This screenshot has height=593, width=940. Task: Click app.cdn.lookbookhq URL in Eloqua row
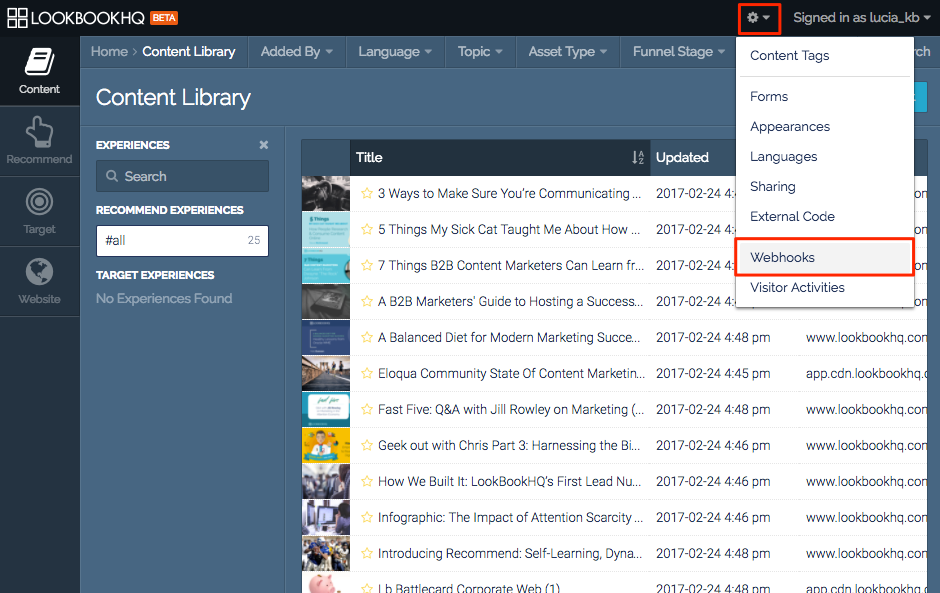(866, 373)
